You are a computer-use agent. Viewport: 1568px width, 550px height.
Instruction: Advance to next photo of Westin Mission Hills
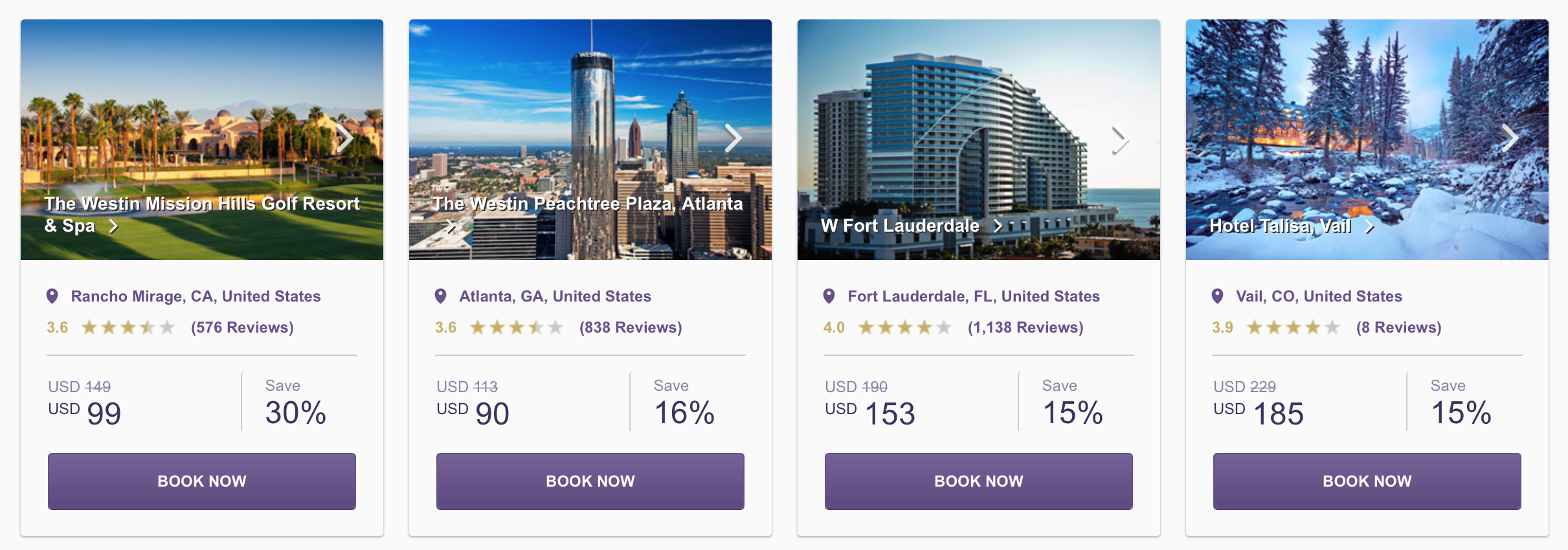coord(344,138)
